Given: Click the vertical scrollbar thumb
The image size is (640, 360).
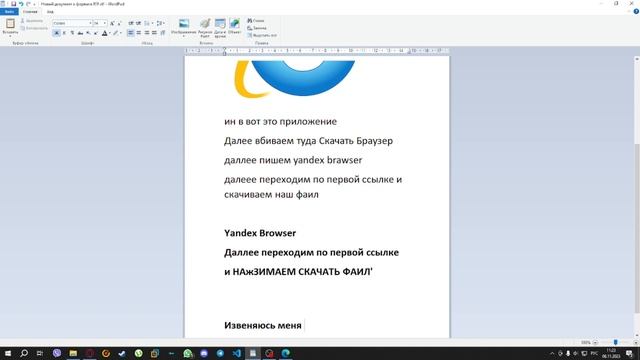Looking at the screenshot, I should pyautogui.click(x=636, y=228).
